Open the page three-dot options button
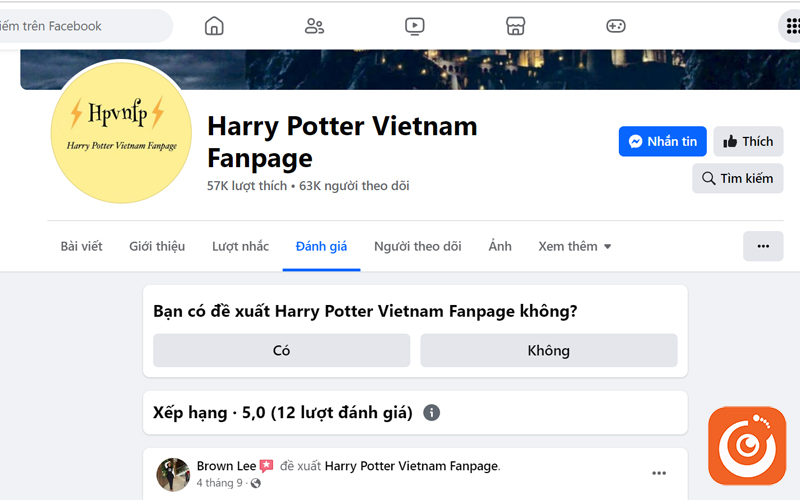800x500 pixels. coord(763,246)
